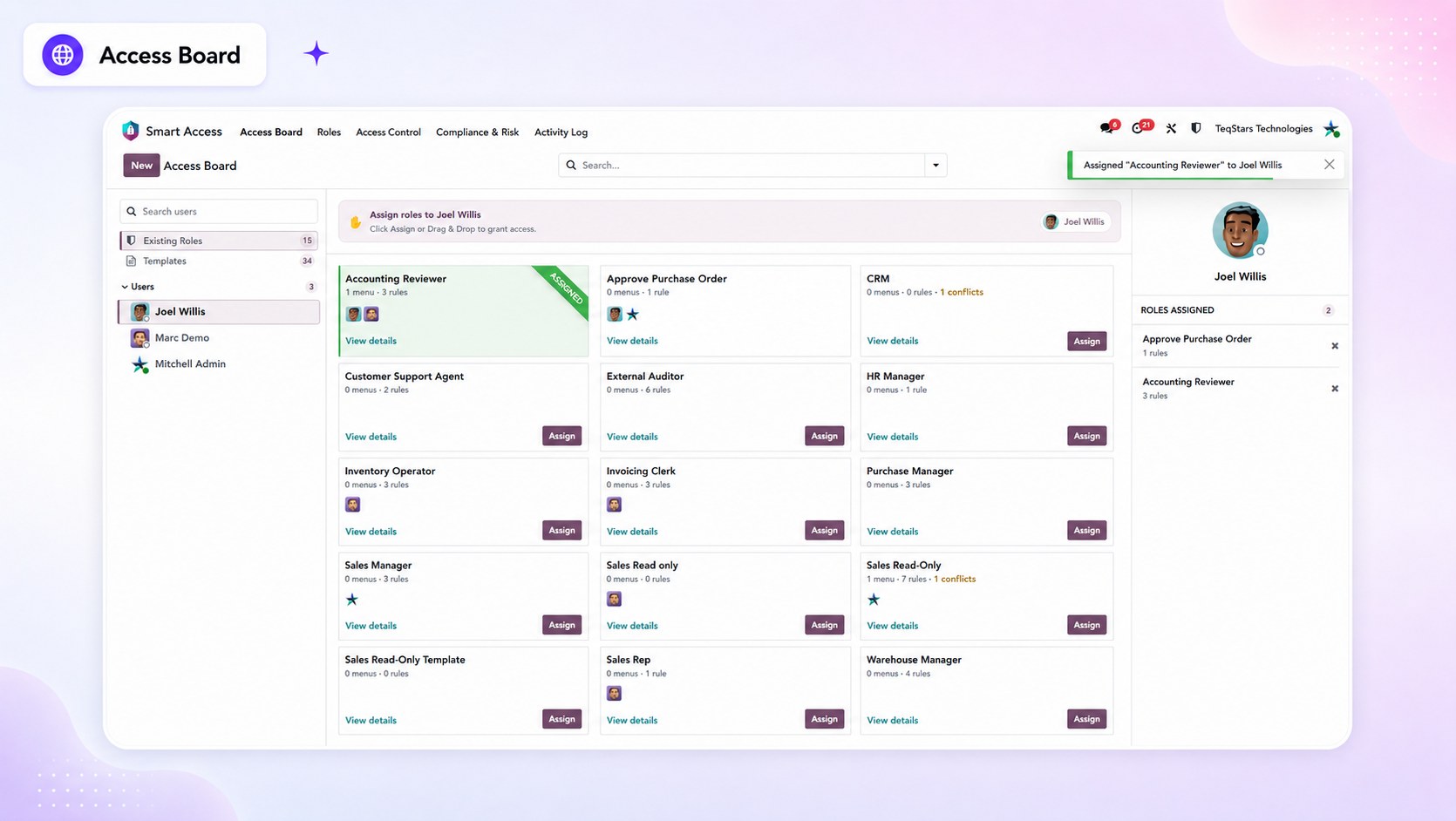Assign the External Auditor role
This screenshot has width=1456, height=821.
(x=824, y=436)
